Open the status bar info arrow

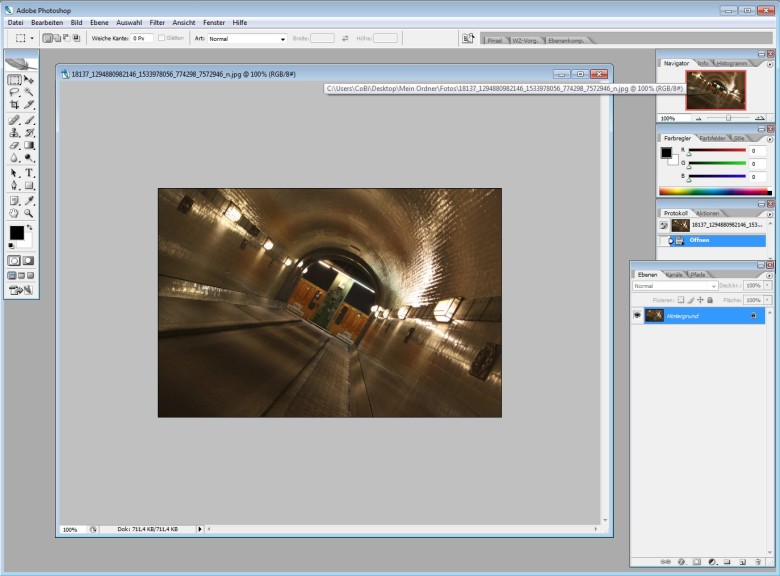(x=200, y=529)
